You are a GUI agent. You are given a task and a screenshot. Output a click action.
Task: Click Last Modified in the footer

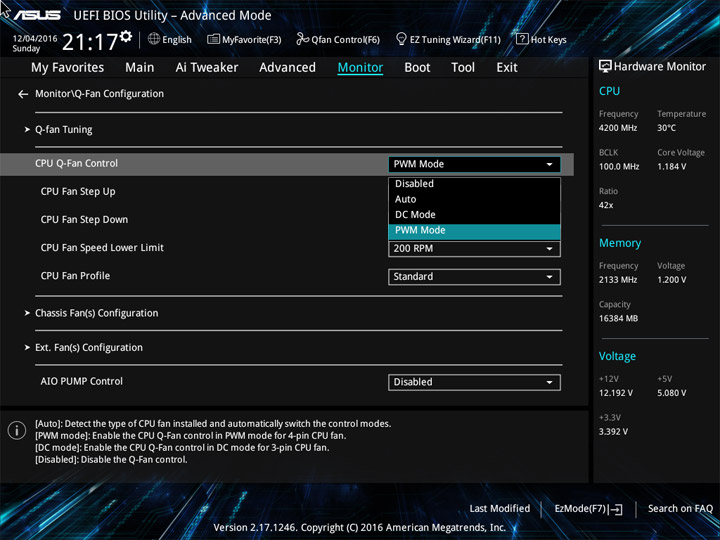500,509
